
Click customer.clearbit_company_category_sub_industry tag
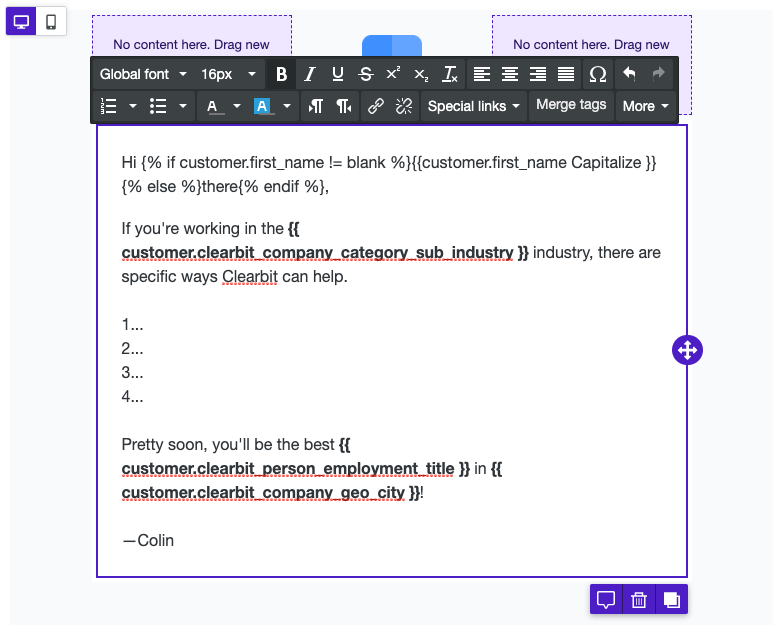317,253
